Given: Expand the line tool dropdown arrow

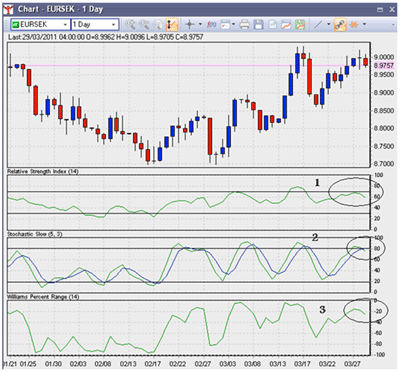Looking at the screenshot, I should point(328,25).
